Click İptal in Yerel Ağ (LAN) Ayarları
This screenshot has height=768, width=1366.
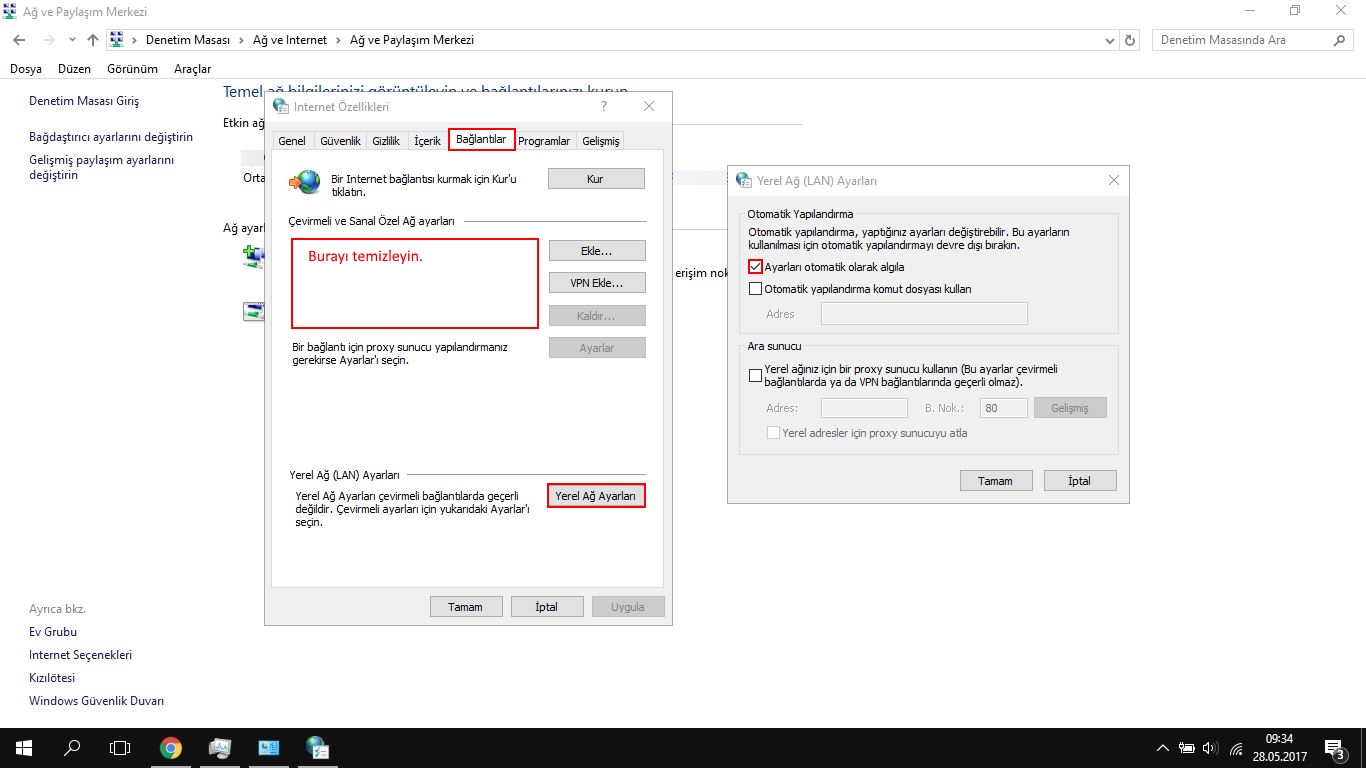point(1080,481)
